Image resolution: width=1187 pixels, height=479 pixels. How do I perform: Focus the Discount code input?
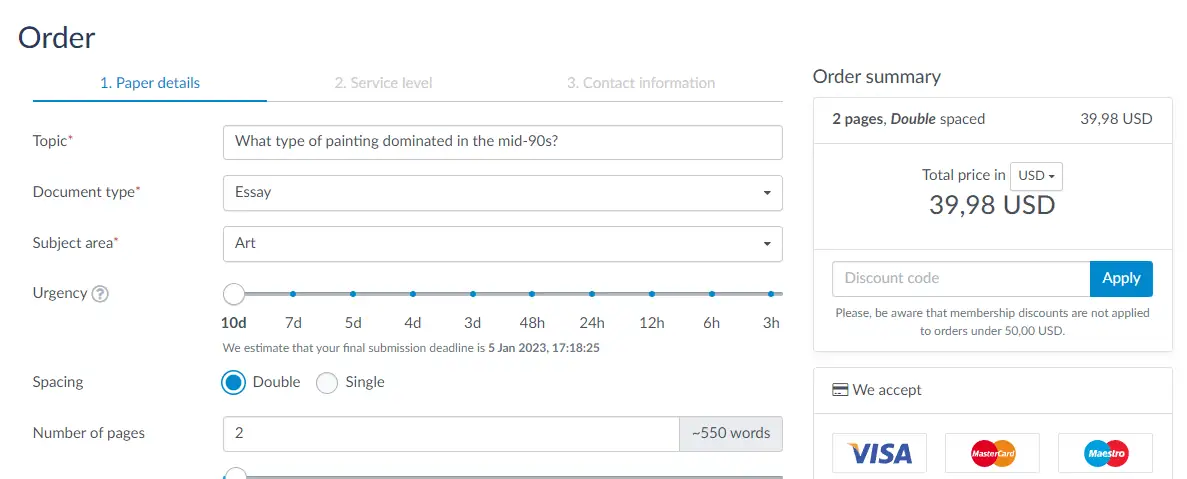pos(960,278)
